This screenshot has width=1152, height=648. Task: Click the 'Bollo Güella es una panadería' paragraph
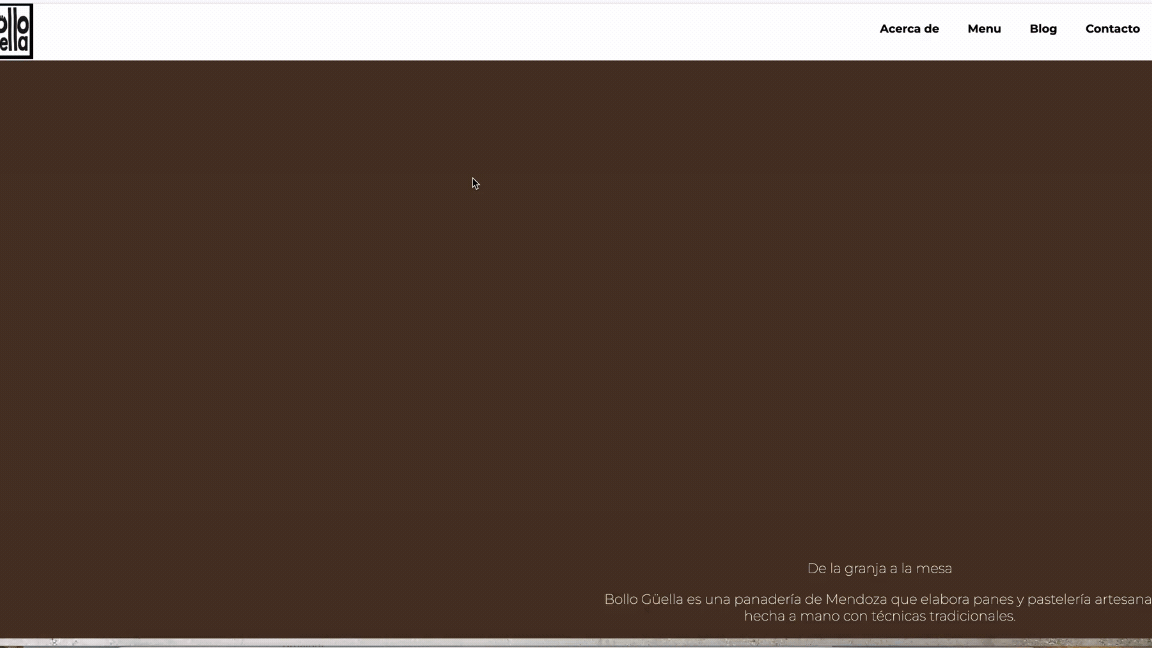(878, 608)
